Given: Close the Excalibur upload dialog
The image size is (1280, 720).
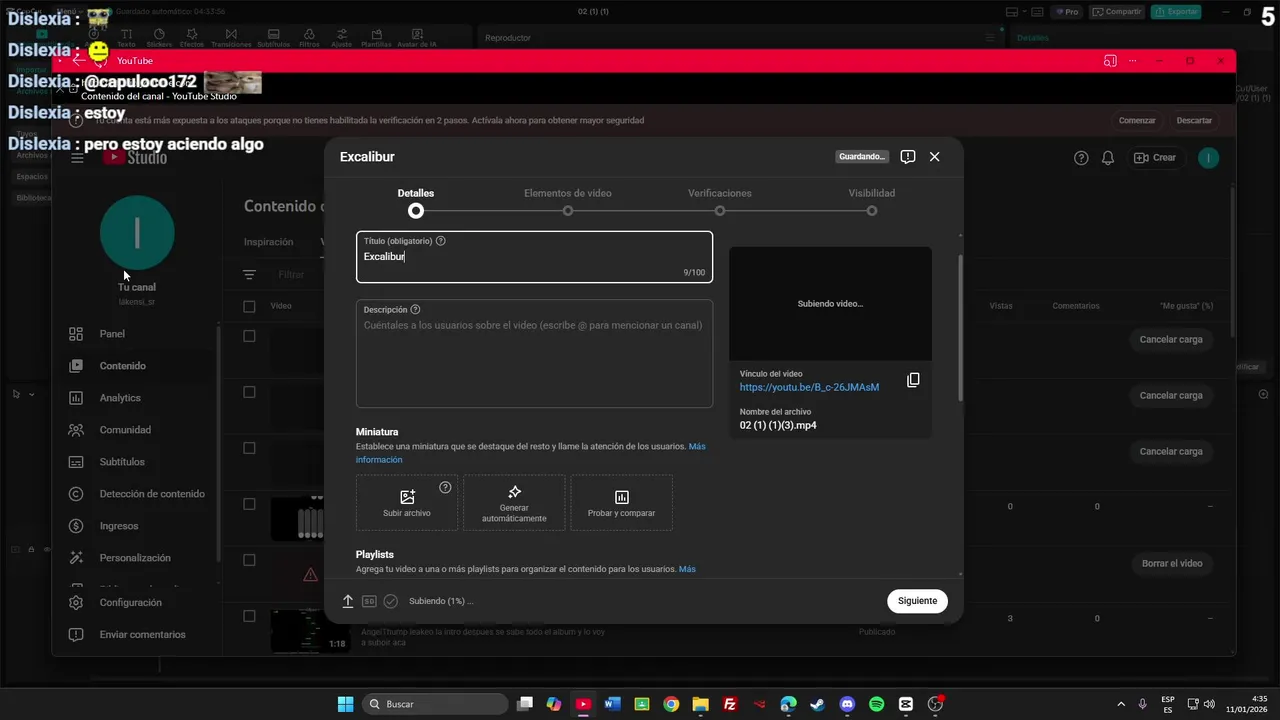Looking at the screenshot, I should click(x=934, y=157).
